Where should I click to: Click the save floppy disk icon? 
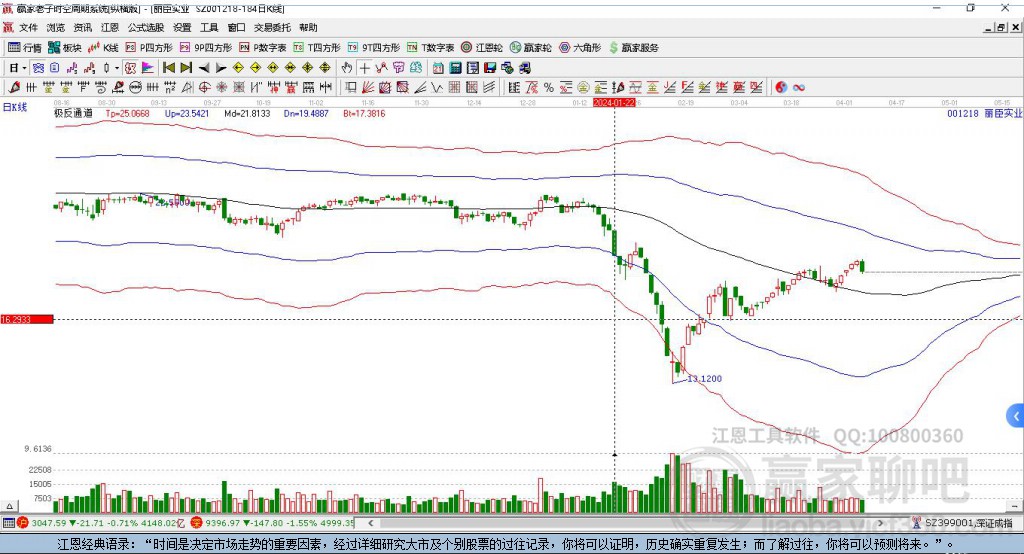click(x=490, y=68)
